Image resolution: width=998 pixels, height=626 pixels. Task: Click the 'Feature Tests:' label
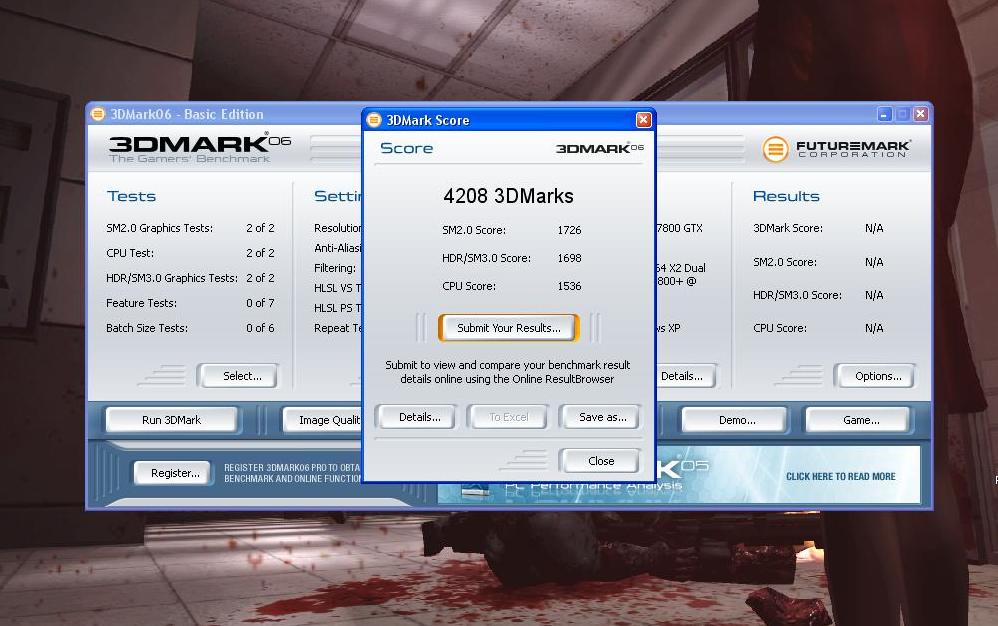pyautogui.click(x=141, y=303)
